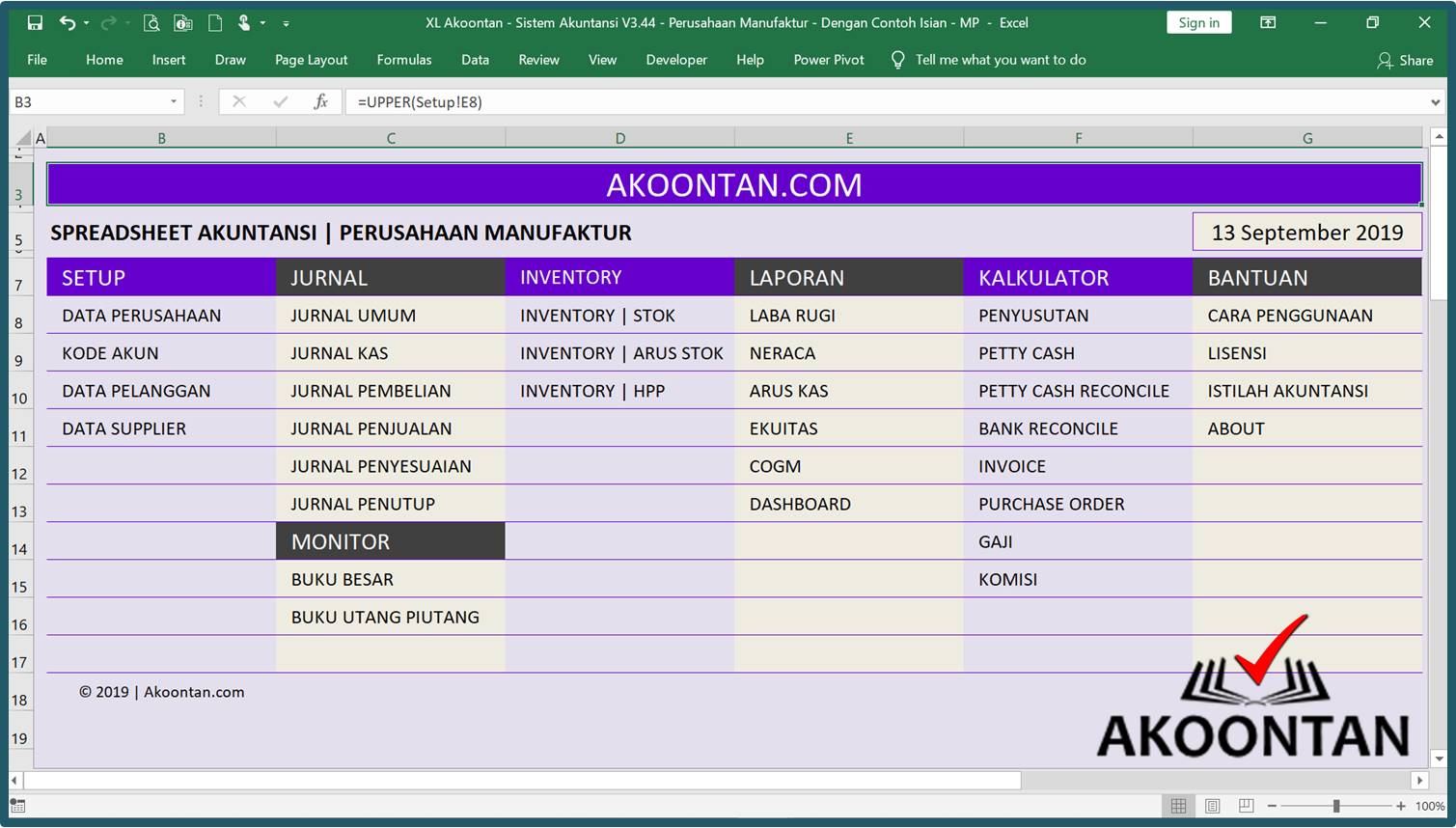1456x828 pixels.
Task: Open the Draw ribbon tab
Action: 230,60
